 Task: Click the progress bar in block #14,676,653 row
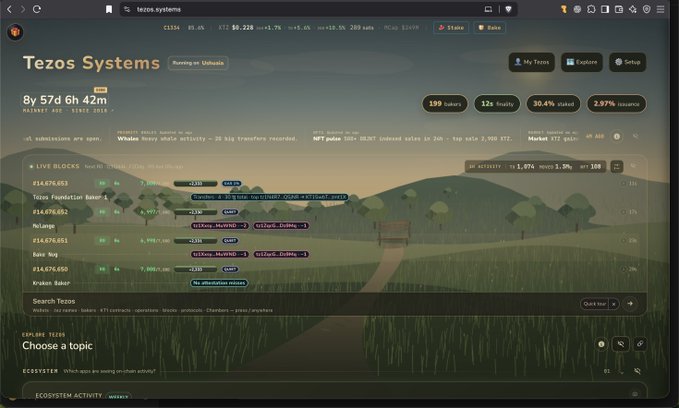coord(195,184)
